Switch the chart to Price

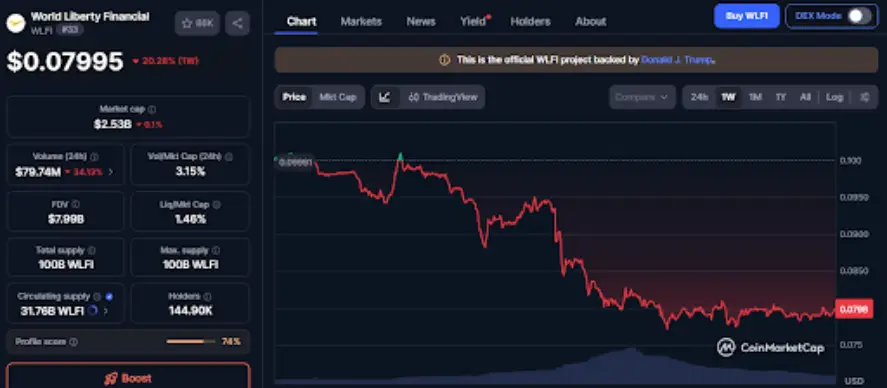coord(294,97)
